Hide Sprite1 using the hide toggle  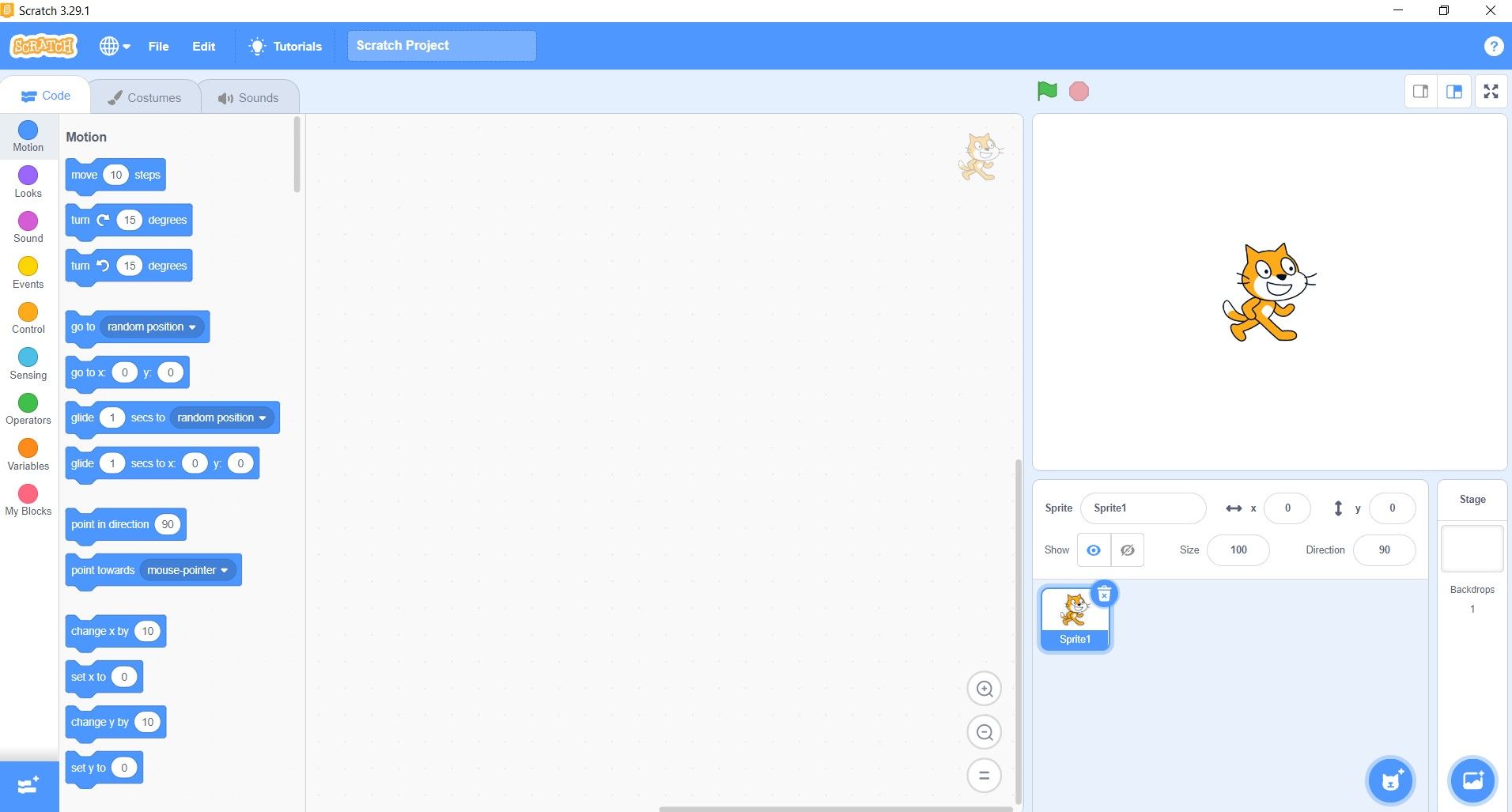pyautogui.click(x=1127, y=550)
